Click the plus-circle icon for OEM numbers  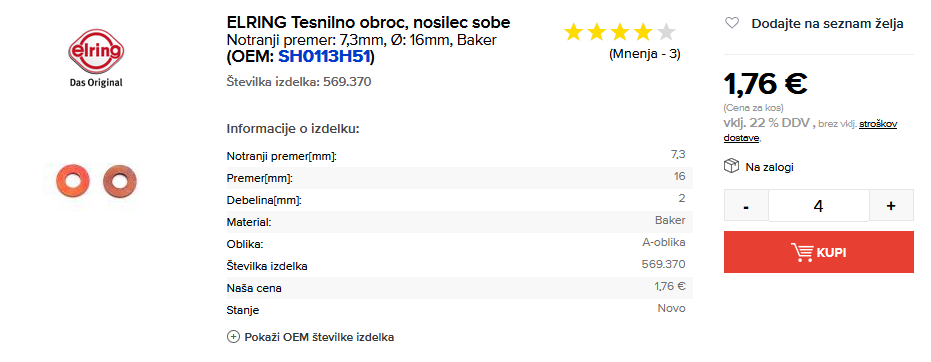233,337
